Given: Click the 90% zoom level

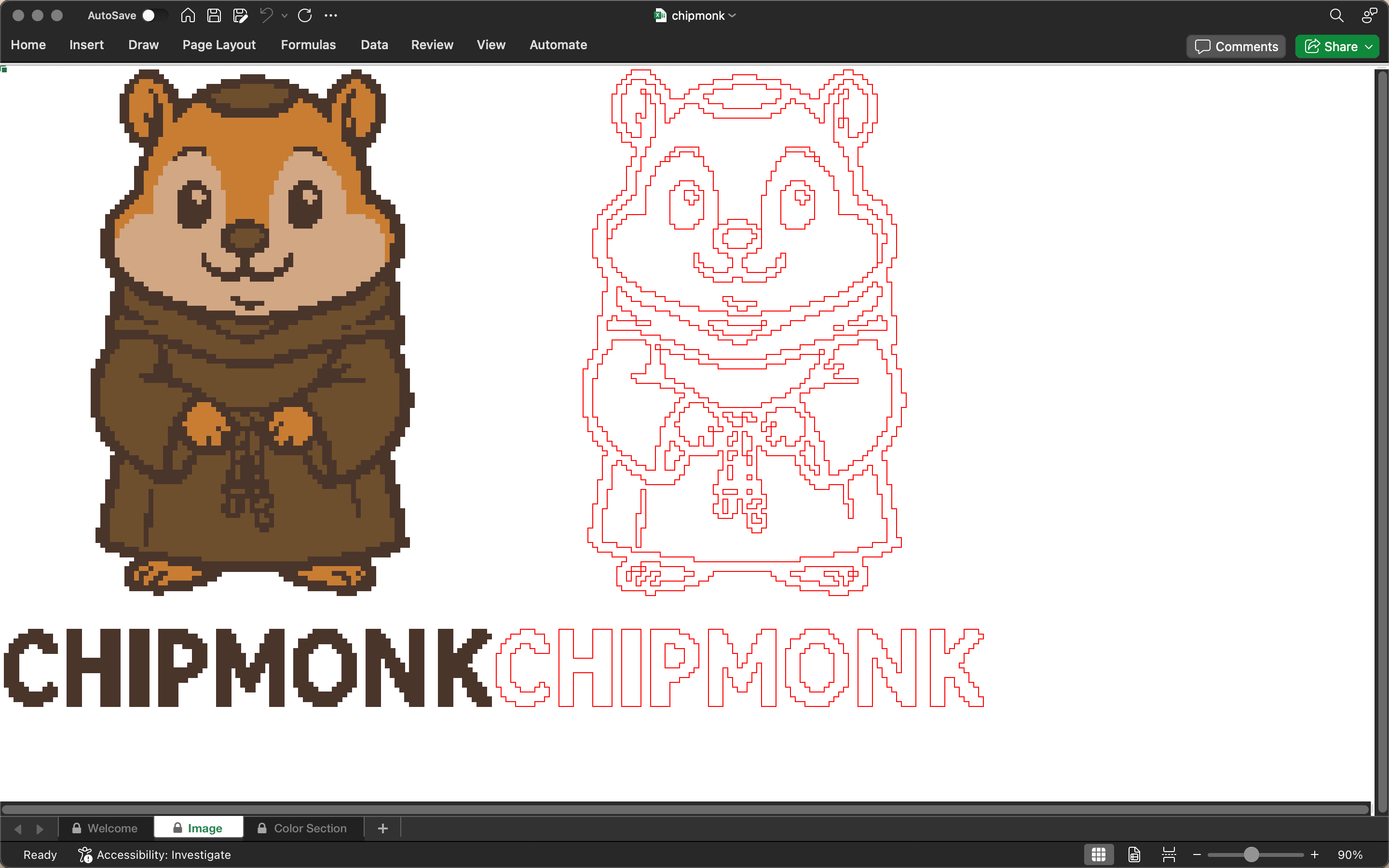Looking at the screenshot, I should [1350, 855].
